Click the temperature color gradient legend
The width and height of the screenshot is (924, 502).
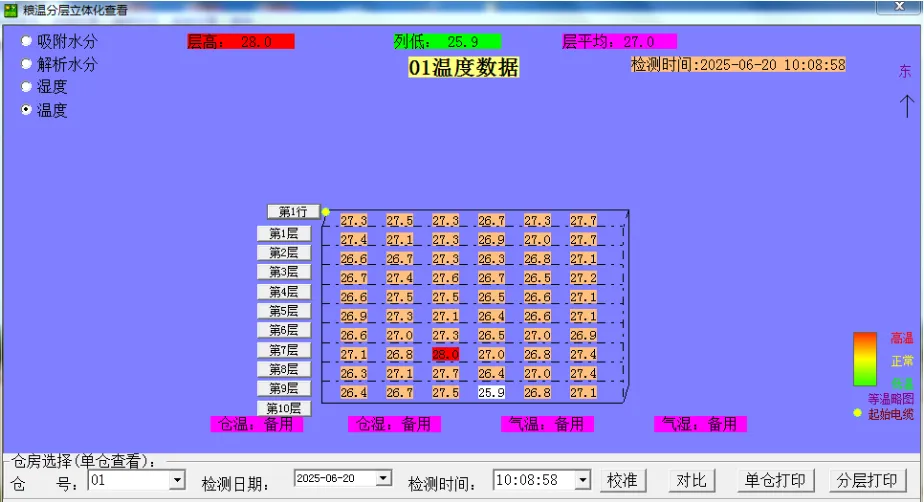pyautogui.click(x=864, y=359)
